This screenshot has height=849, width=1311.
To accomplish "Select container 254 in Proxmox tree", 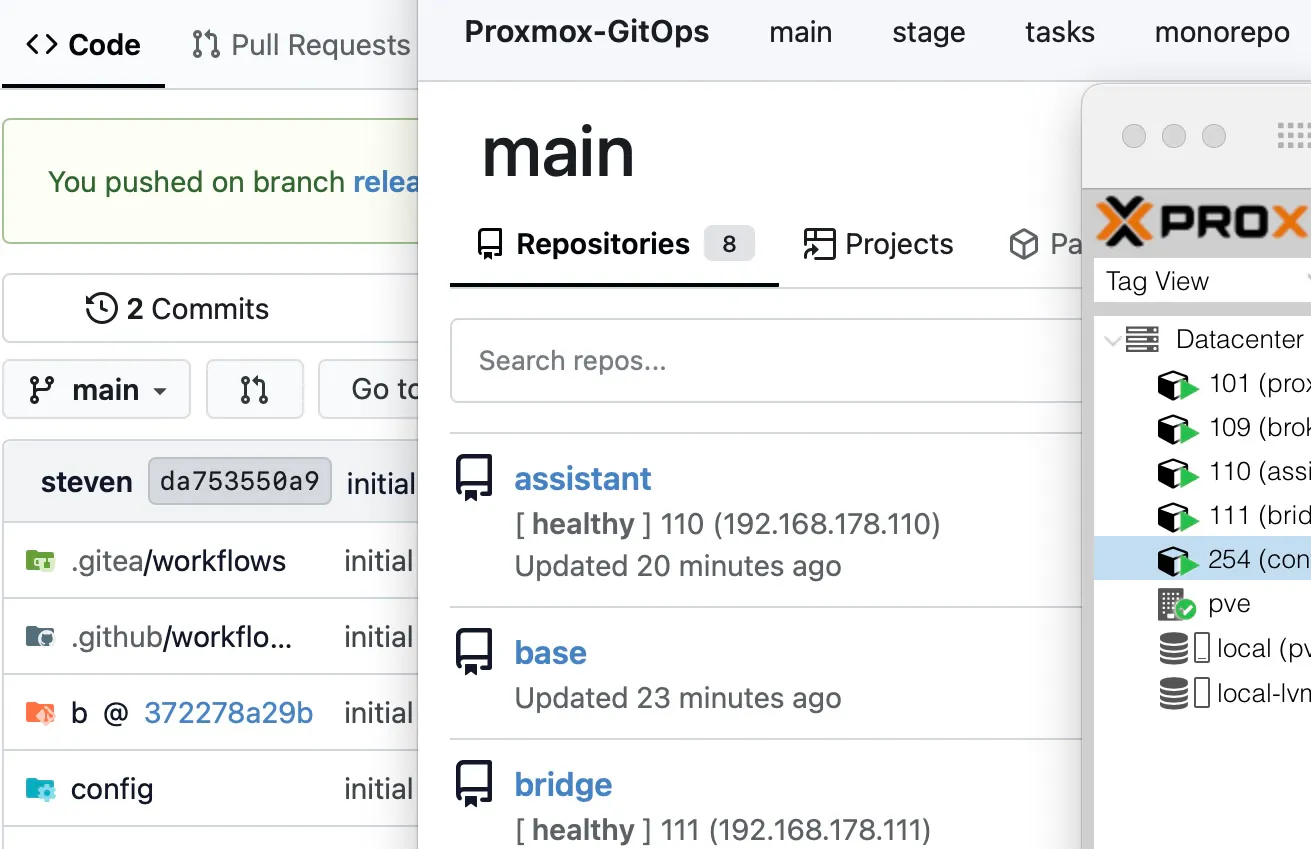I will [1203, 560].
